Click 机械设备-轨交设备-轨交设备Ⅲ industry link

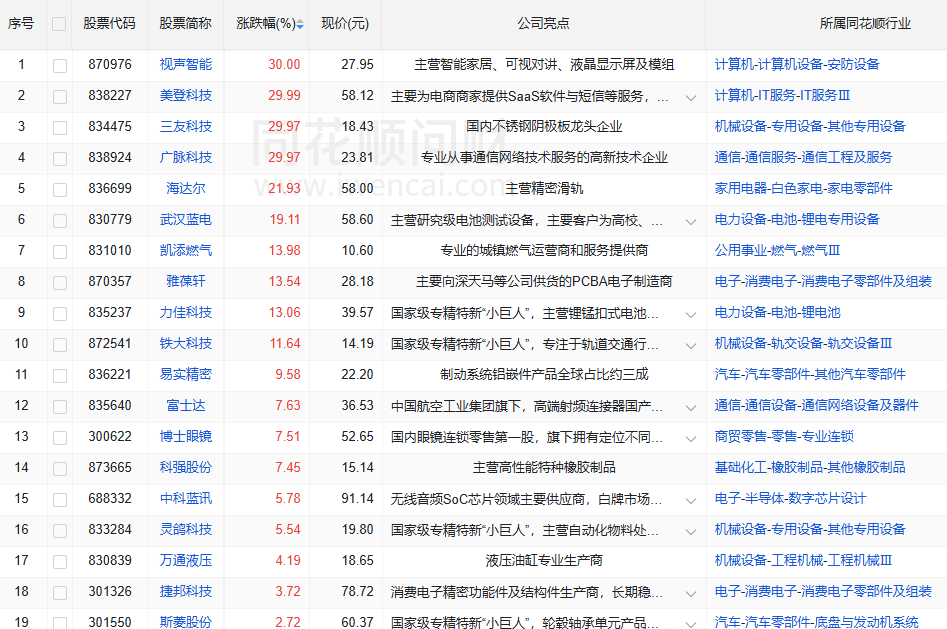(803, 343)
